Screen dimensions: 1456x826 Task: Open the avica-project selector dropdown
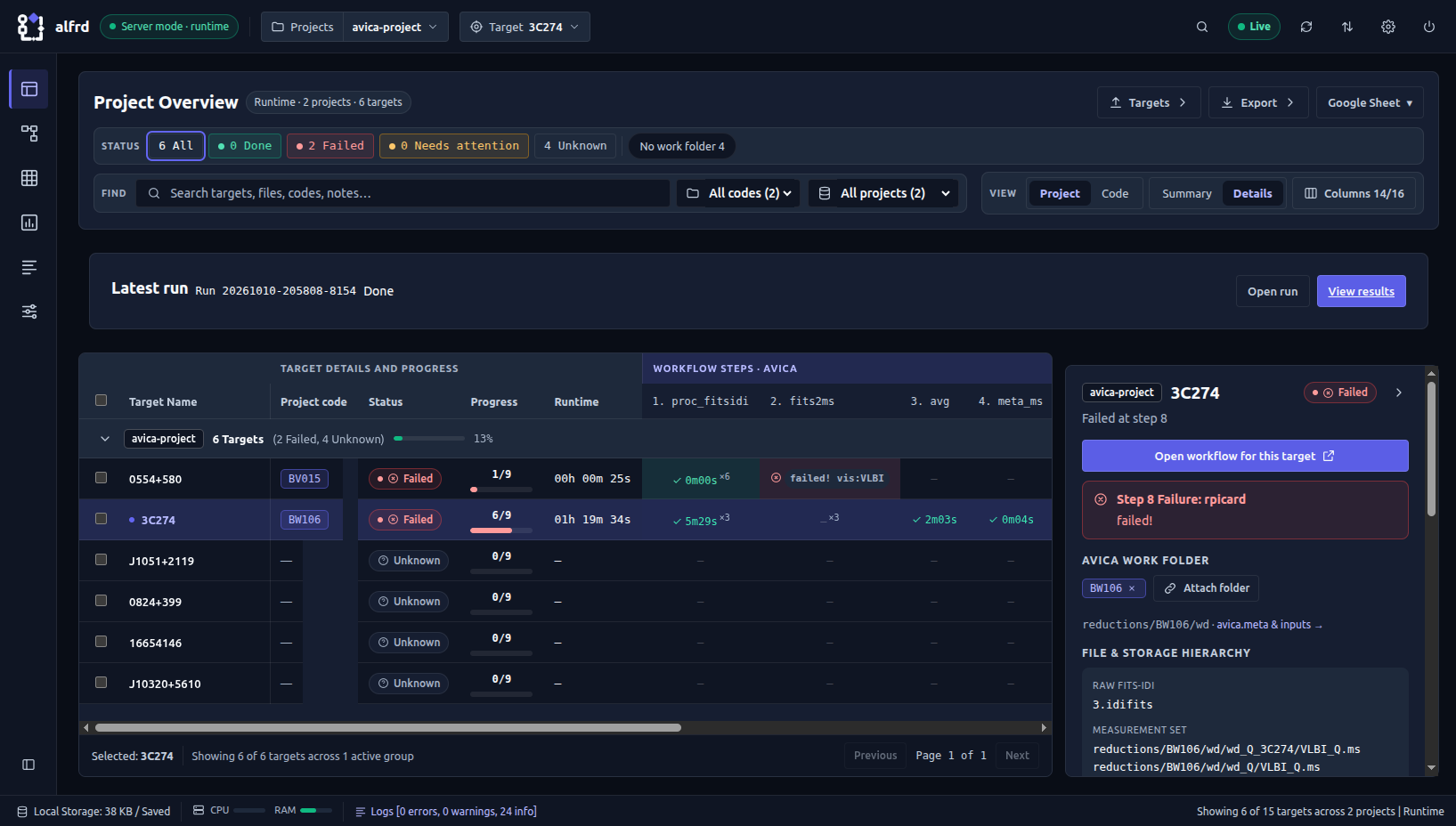pos(395,27)
